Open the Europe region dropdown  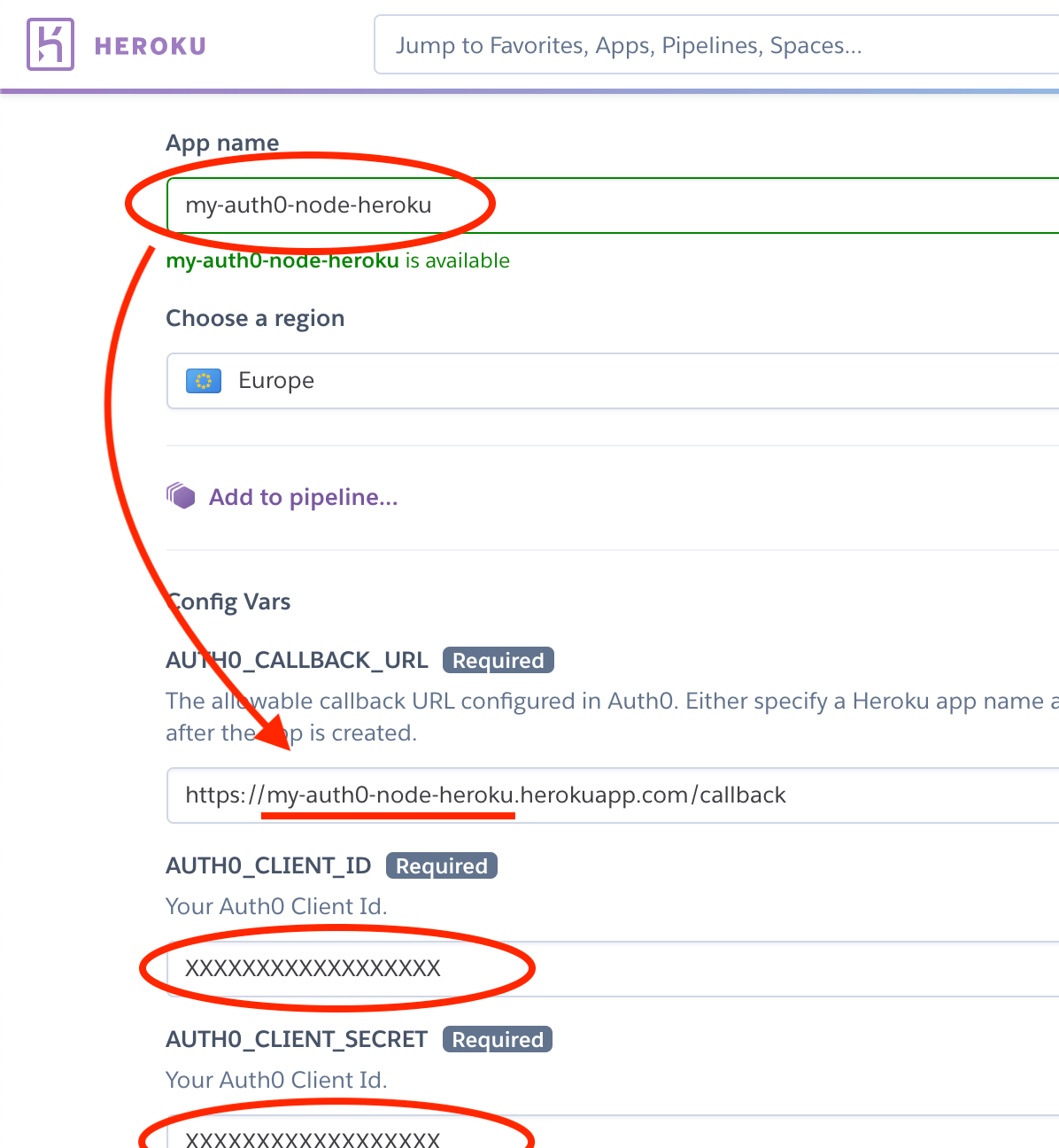(613, 381)
